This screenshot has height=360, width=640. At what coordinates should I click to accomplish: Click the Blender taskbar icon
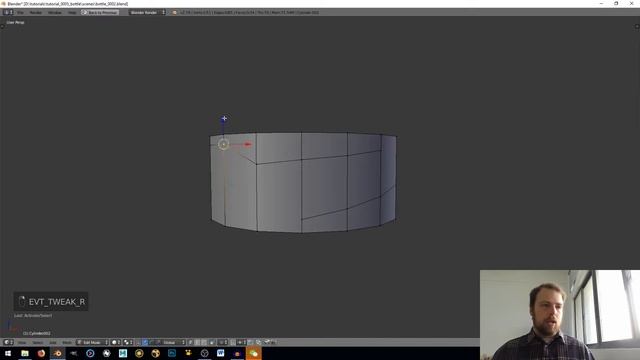coord(58,353)
